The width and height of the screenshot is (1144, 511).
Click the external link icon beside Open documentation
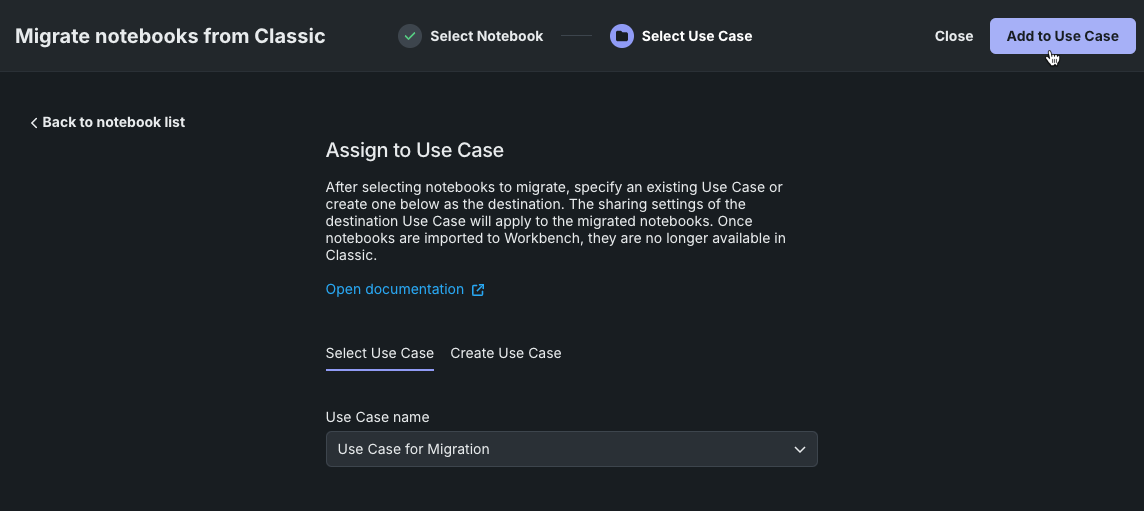point(478,290)
